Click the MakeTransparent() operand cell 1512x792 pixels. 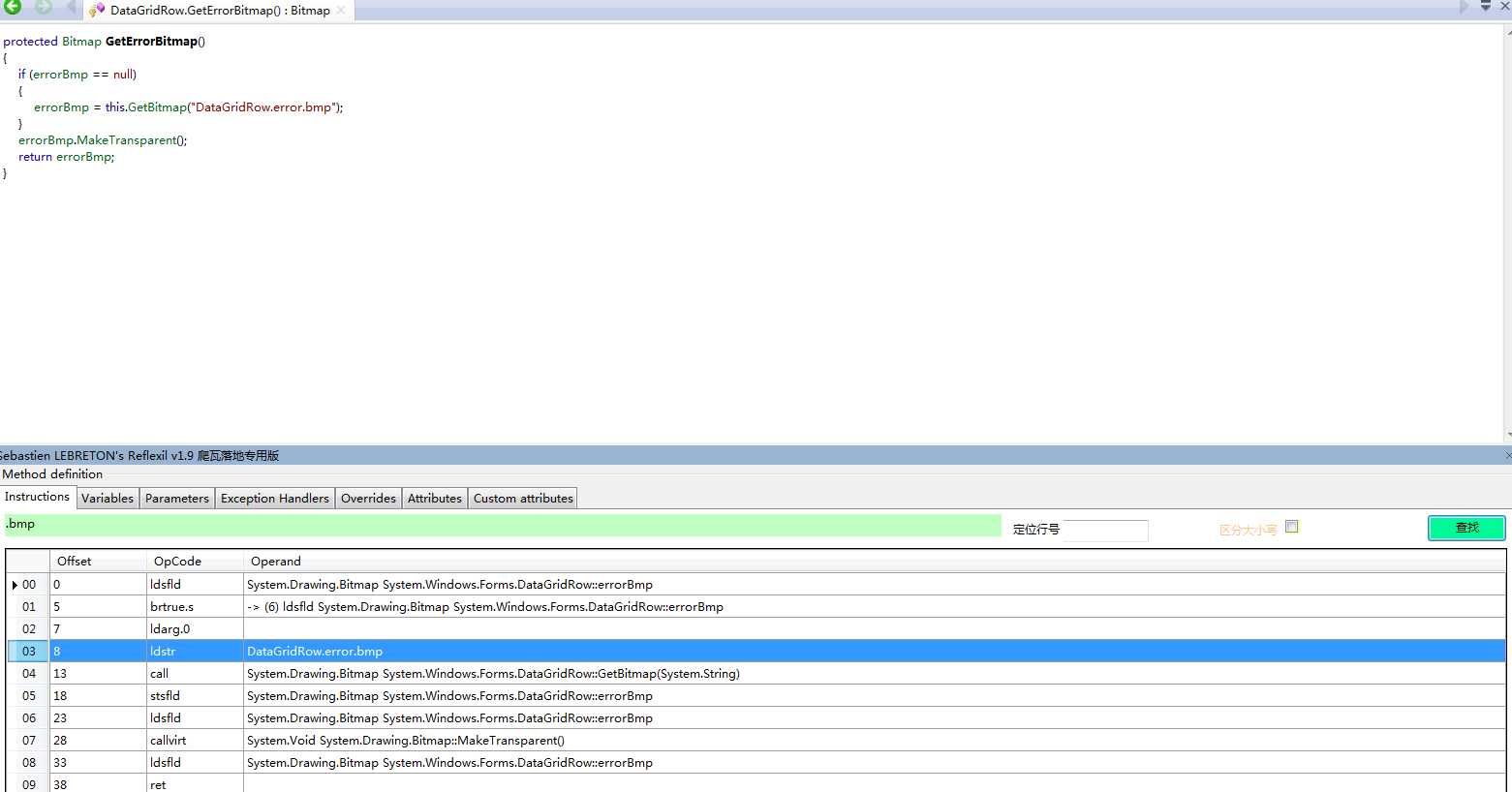[875, 741]
